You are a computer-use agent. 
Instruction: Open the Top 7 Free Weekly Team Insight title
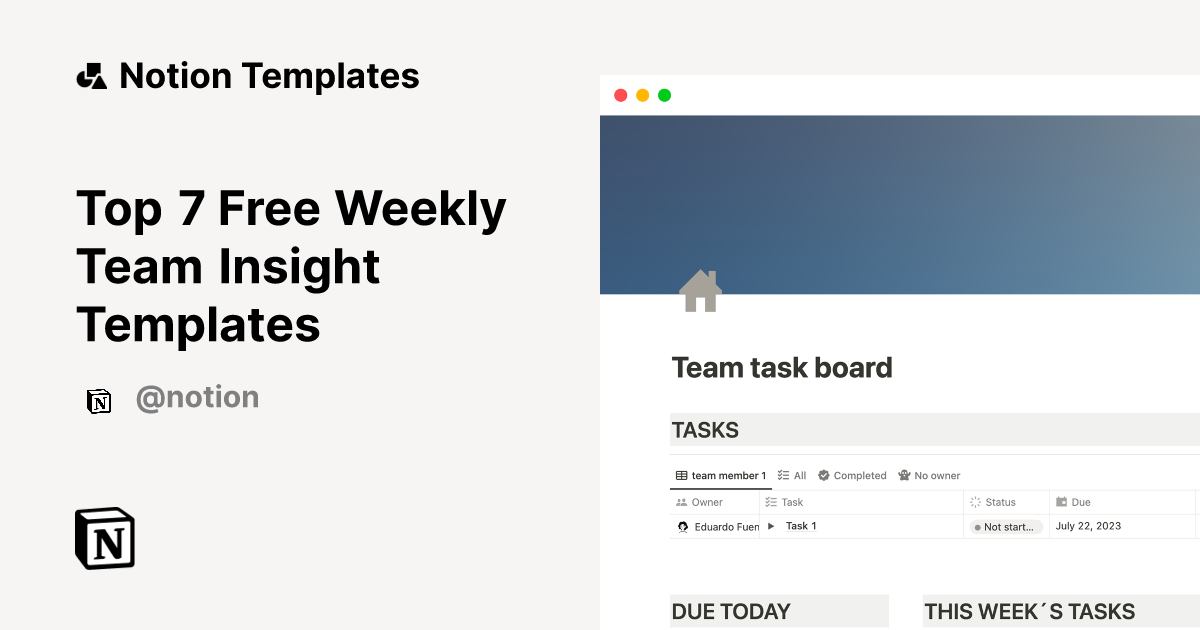click(x=291, y=266)
